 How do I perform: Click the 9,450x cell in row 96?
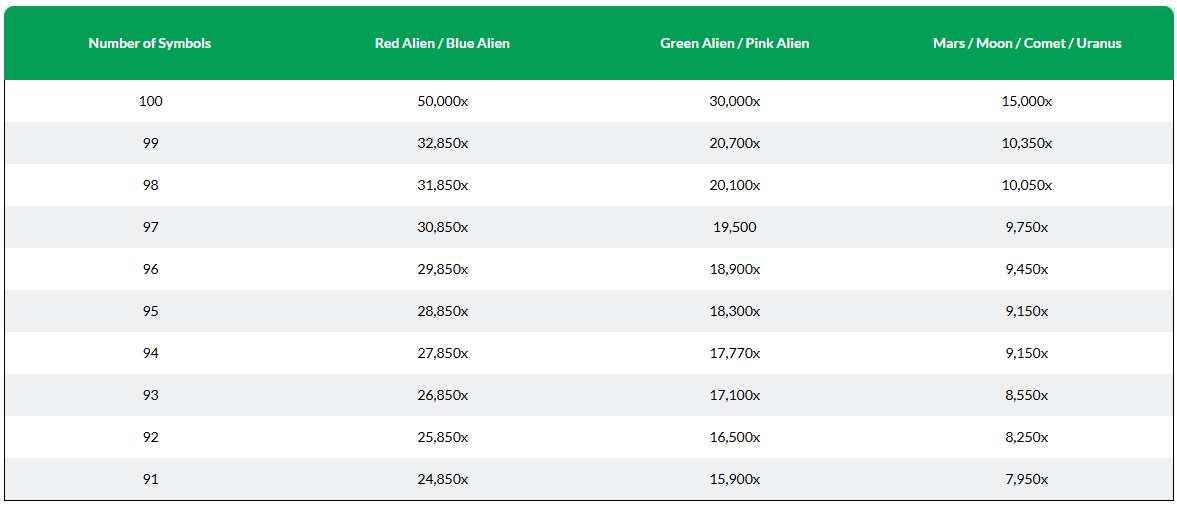[x=1027, y=269]
